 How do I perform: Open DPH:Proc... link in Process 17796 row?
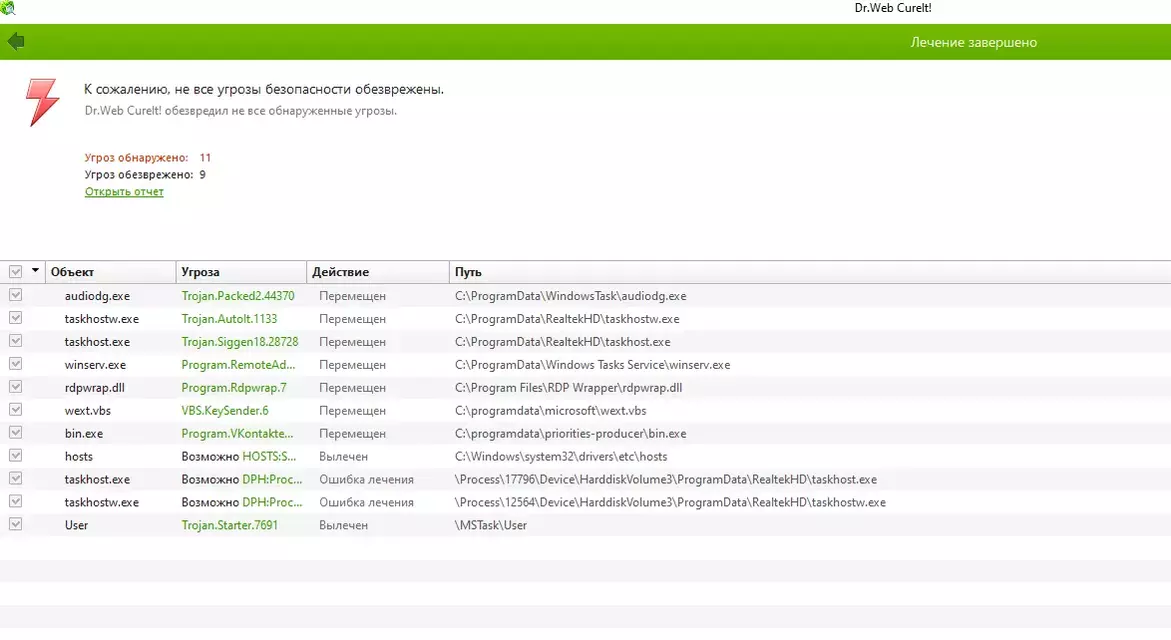pos(272,479)
